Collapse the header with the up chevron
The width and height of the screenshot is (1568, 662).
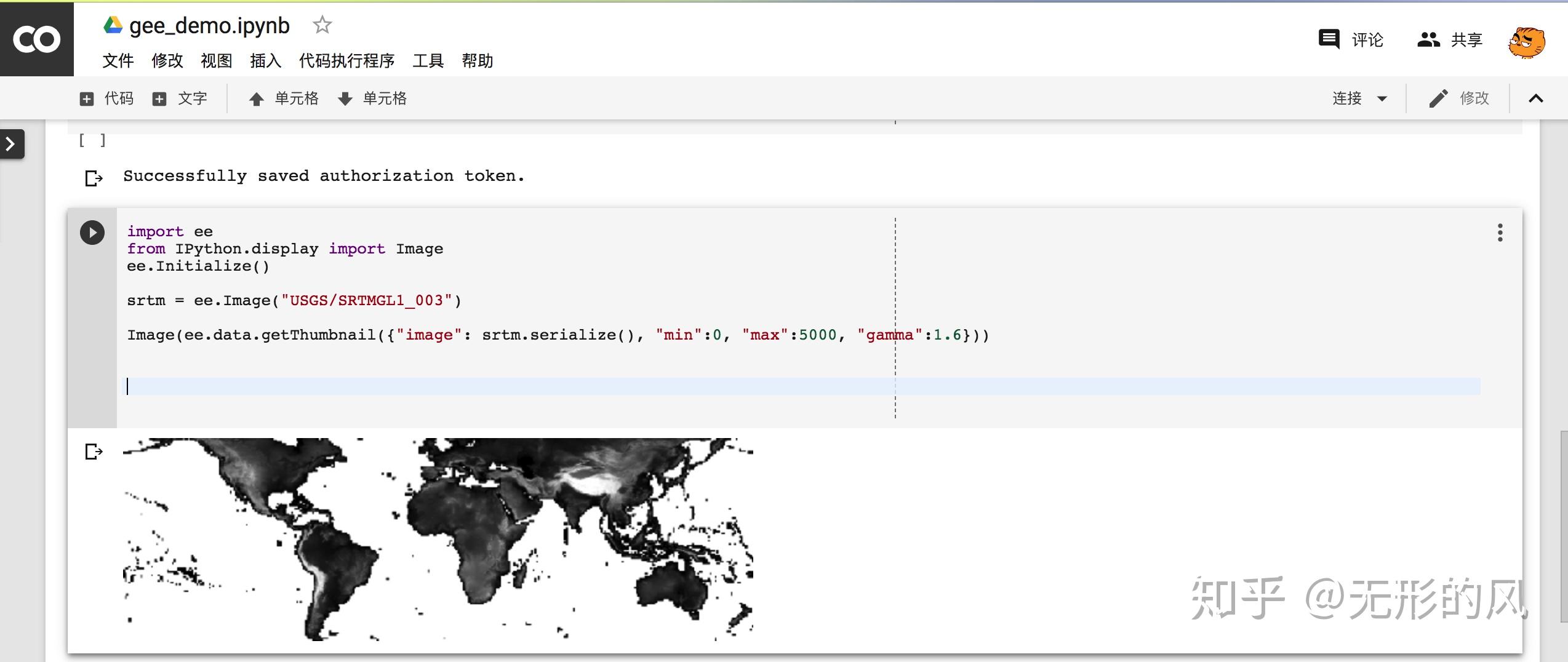pyautogui.click(x=1535, y=98)
